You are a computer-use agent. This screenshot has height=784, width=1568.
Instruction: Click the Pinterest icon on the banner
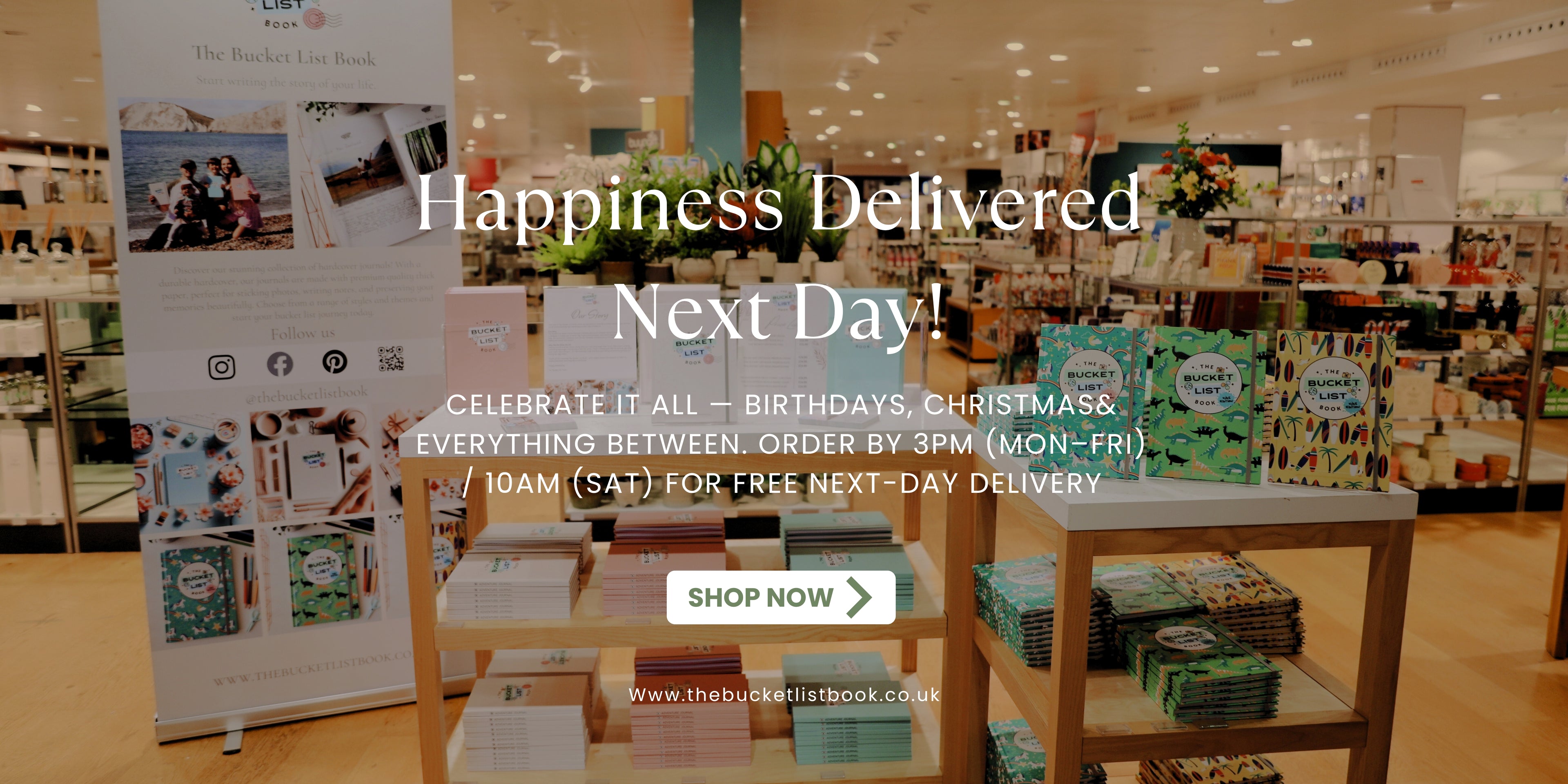334,361
